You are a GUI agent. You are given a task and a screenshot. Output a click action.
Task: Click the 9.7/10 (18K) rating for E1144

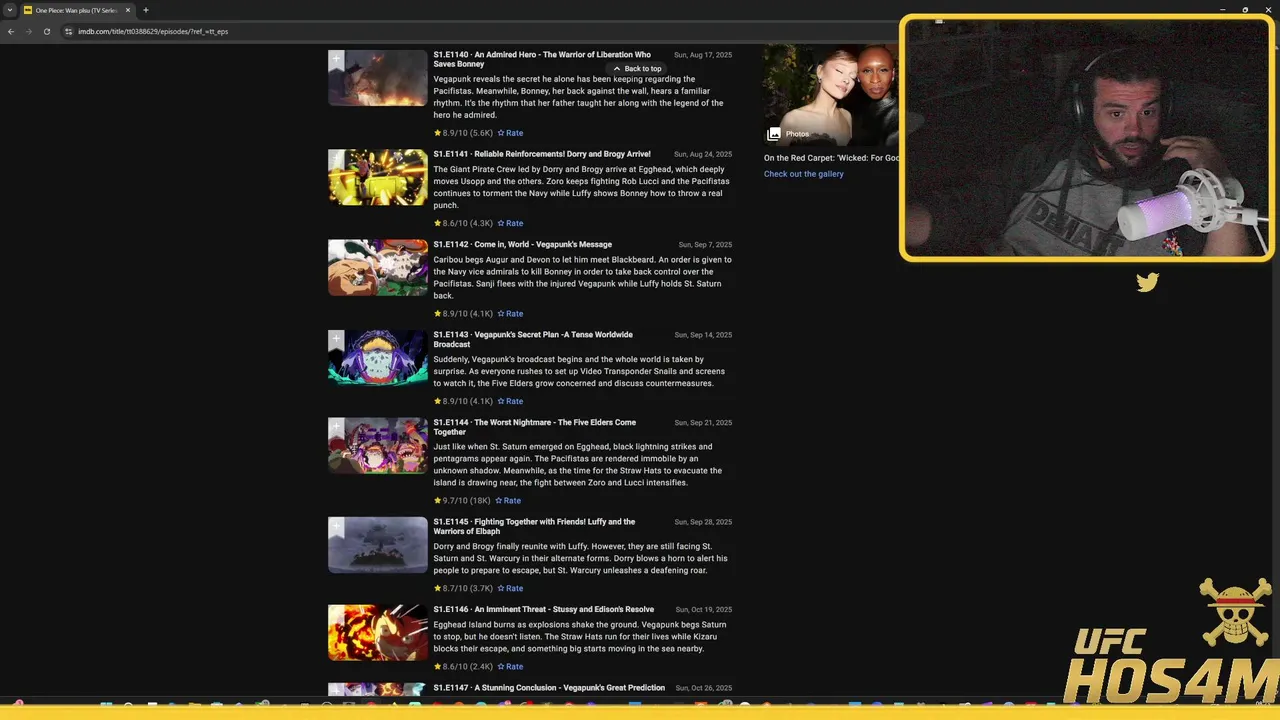[462, 500]
